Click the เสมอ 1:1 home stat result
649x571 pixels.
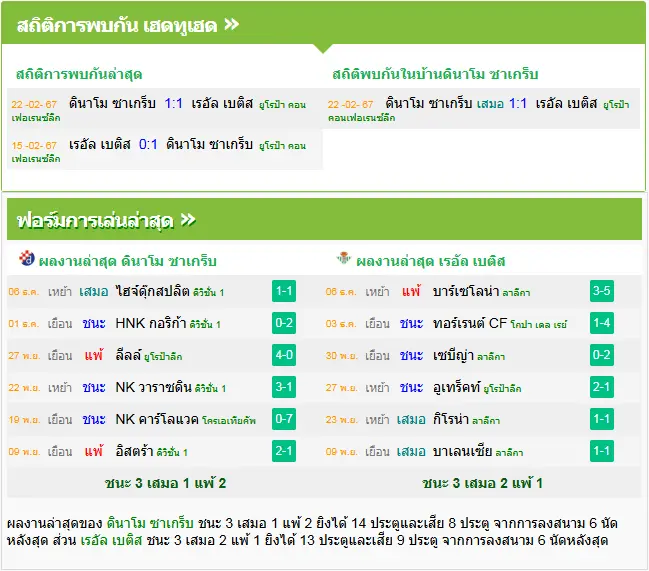(x=502, y=103)
